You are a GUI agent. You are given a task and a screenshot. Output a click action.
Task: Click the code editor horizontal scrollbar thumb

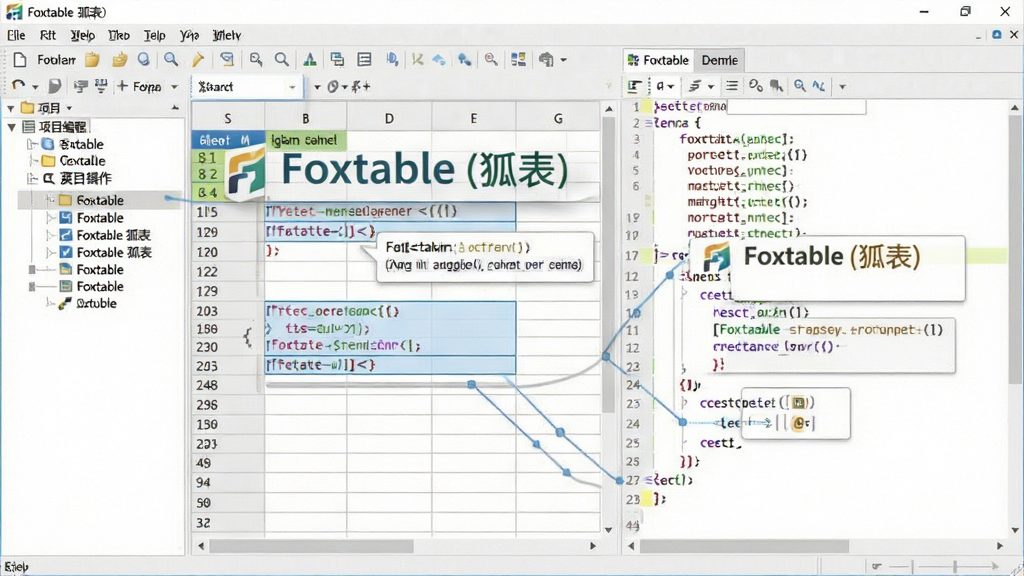coord(744,546)
